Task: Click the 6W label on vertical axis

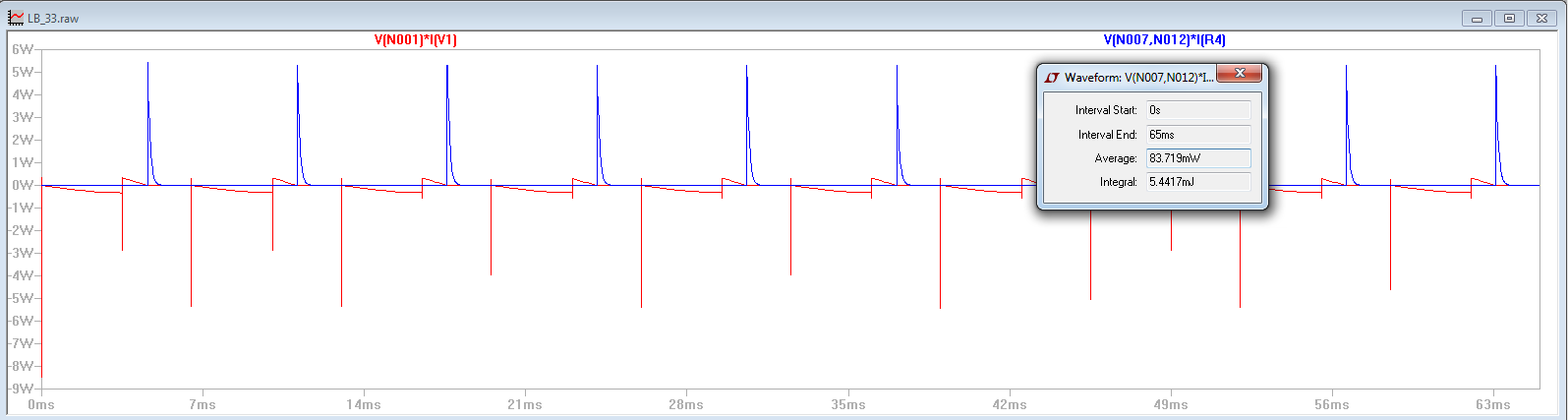Action: (22, 49)
